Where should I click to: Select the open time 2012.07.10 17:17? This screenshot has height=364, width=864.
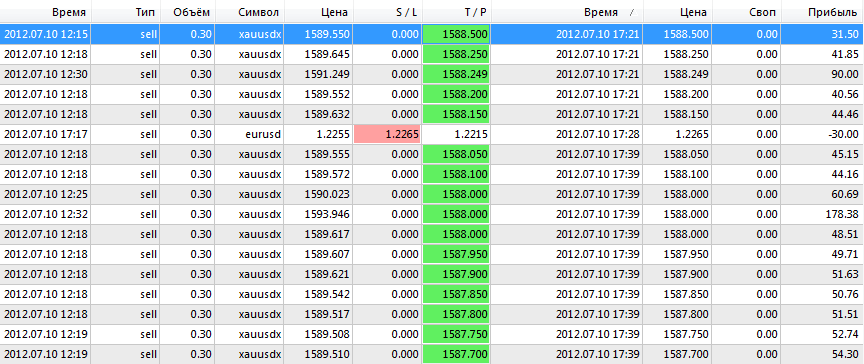(46, 135)
